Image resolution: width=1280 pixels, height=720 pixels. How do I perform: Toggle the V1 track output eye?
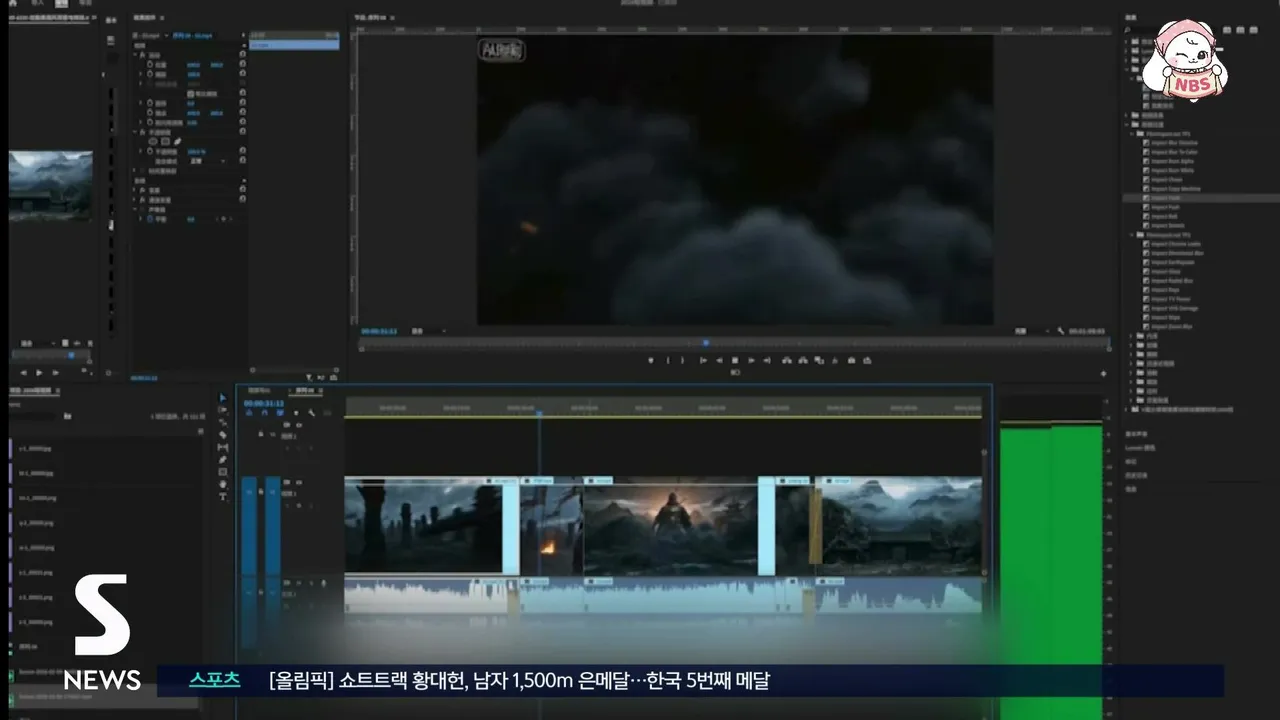298,482
